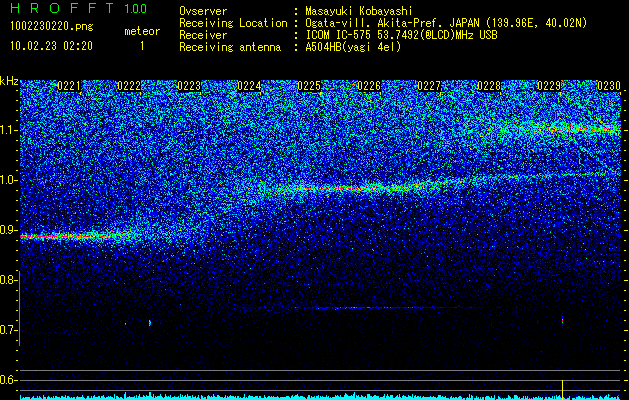Click the Receiver field label
Image resolution: width=629 pixels, height=400 pixels.
point(203,35)
